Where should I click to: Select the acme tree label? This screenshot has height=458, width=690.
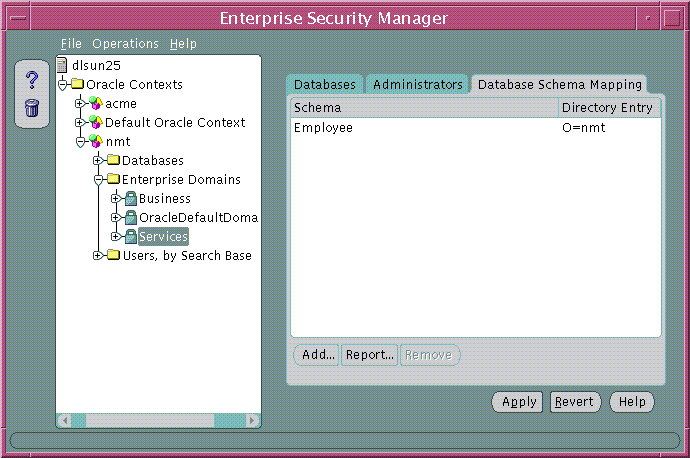tap(121, 103)
